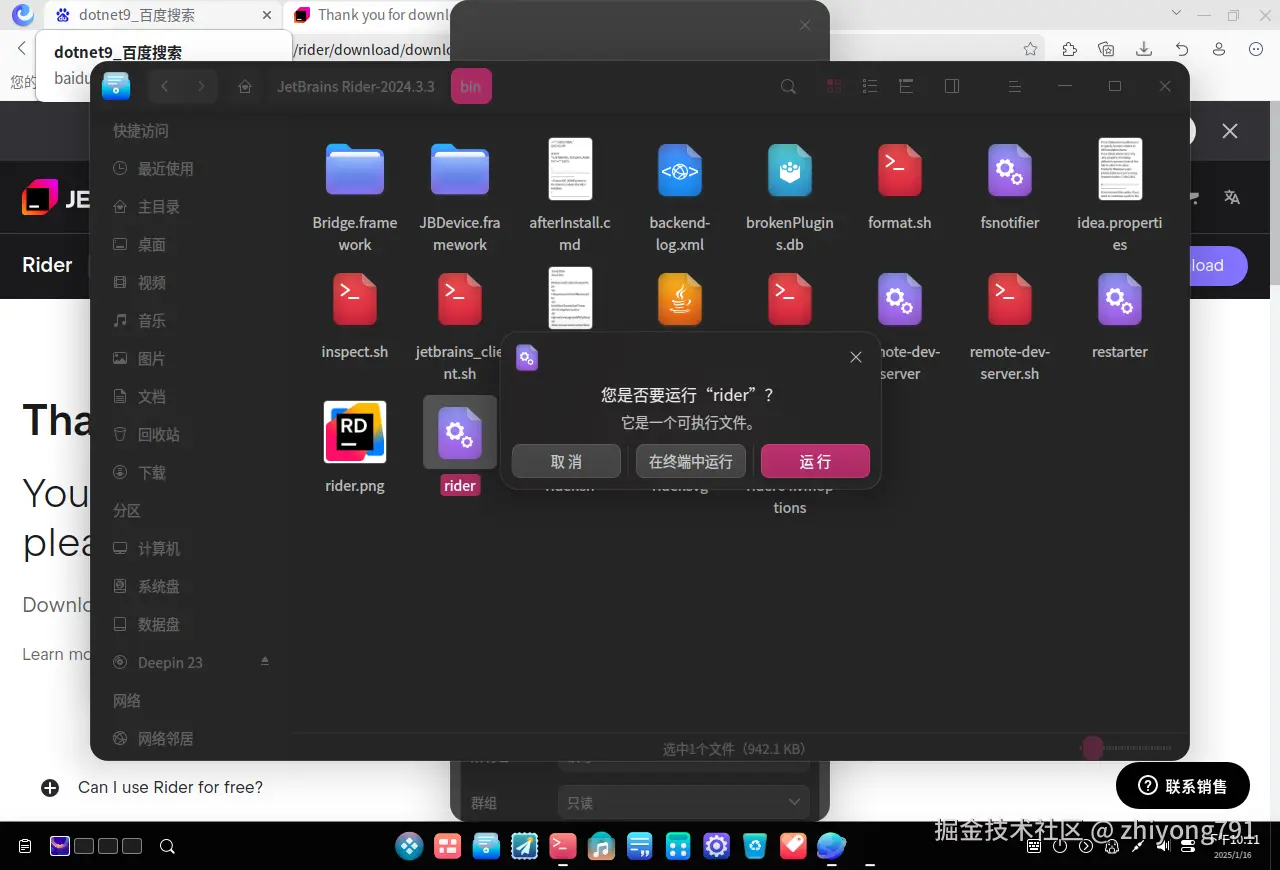Open the JetBrains language switcher icon

click(1232, 198)
